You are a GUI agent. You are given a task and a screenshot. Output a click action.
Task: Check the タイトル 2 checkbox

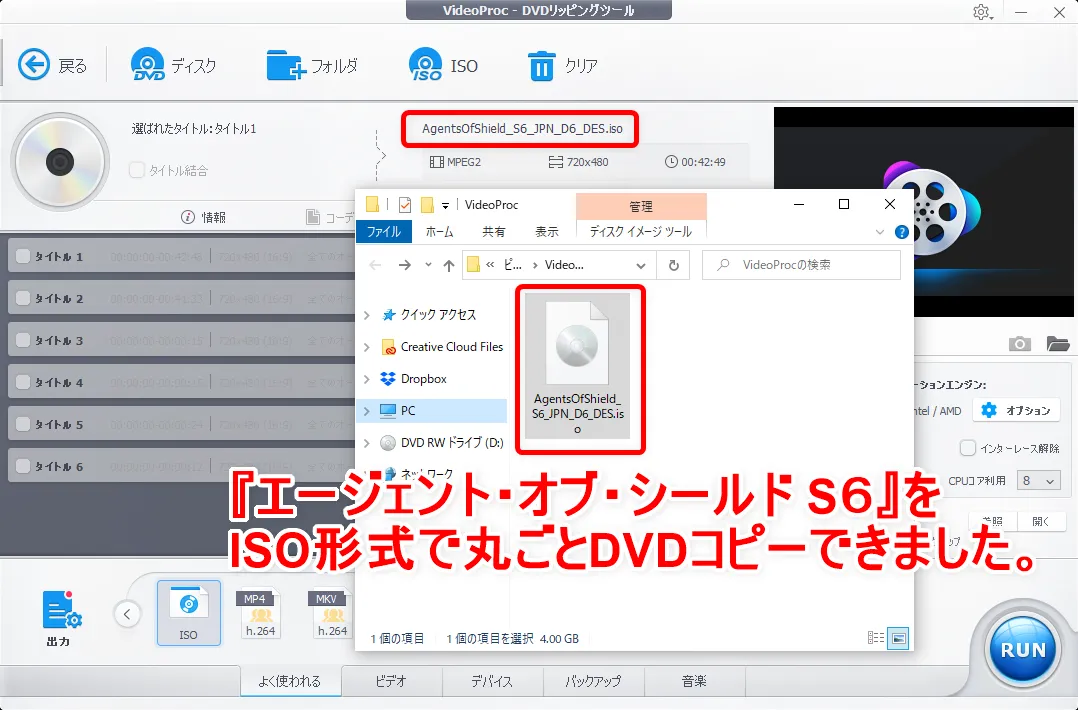(23, 298)
